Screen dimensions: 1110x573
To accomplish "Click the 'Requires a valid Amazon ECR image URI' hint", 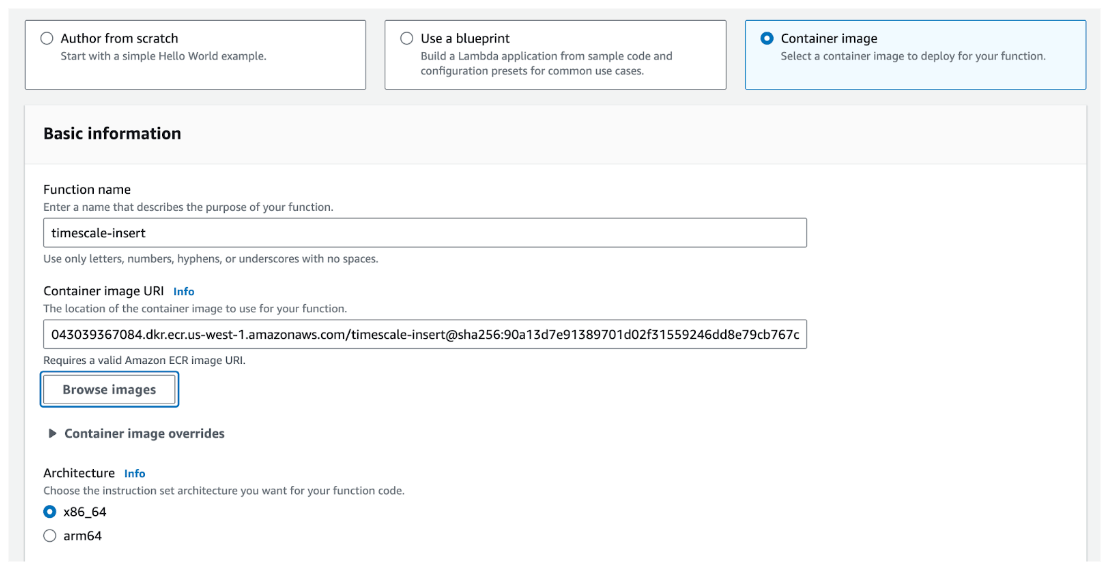I will pos(144,360).
